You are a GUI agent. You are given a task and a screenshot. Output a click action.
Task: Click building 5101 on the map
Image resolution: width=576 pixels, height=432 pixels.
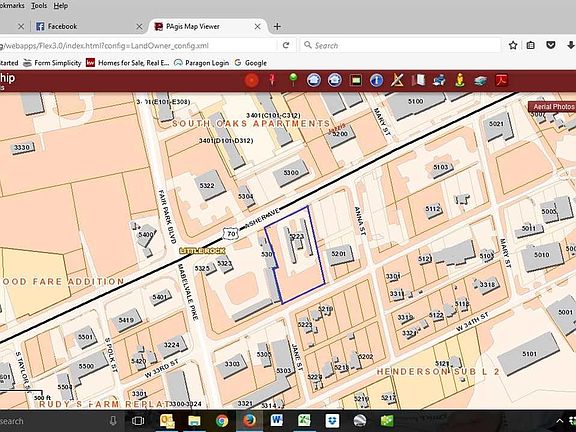(529, 353)
